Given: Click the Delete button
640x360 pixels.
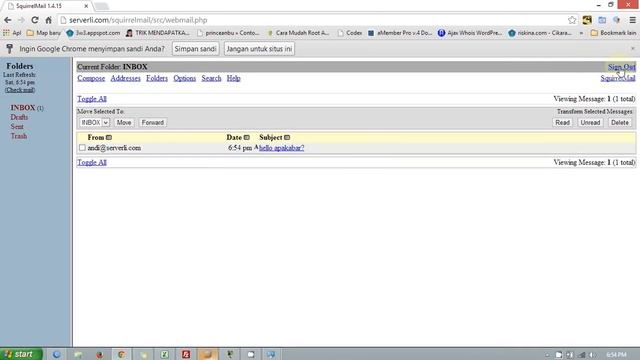Looking at the screenshot, I should tap(620, 122).
